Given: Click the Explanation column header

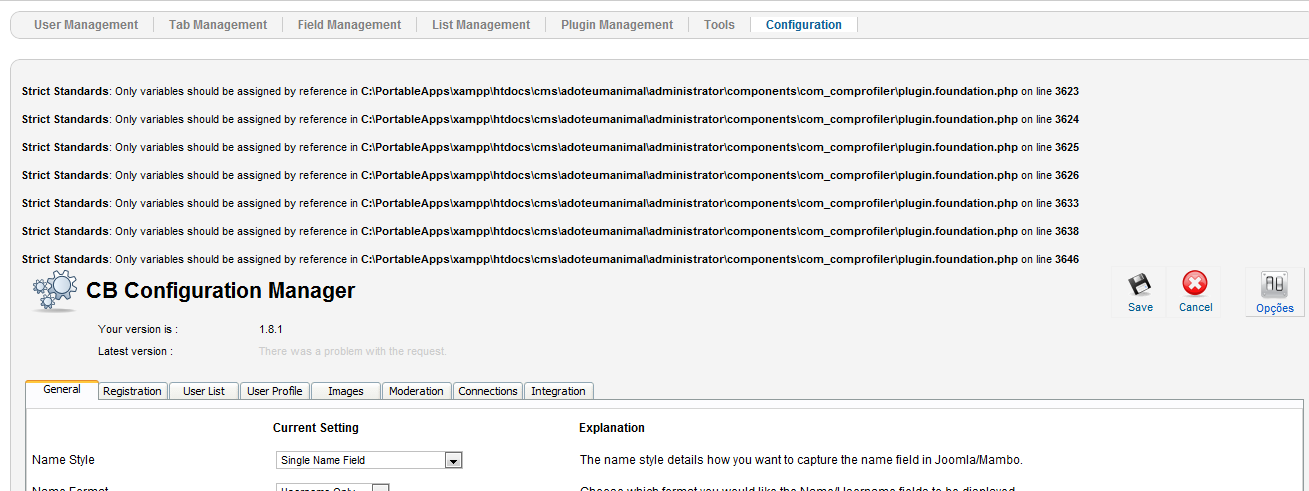Looking at the screenshot, I should (x=612, y=428).
